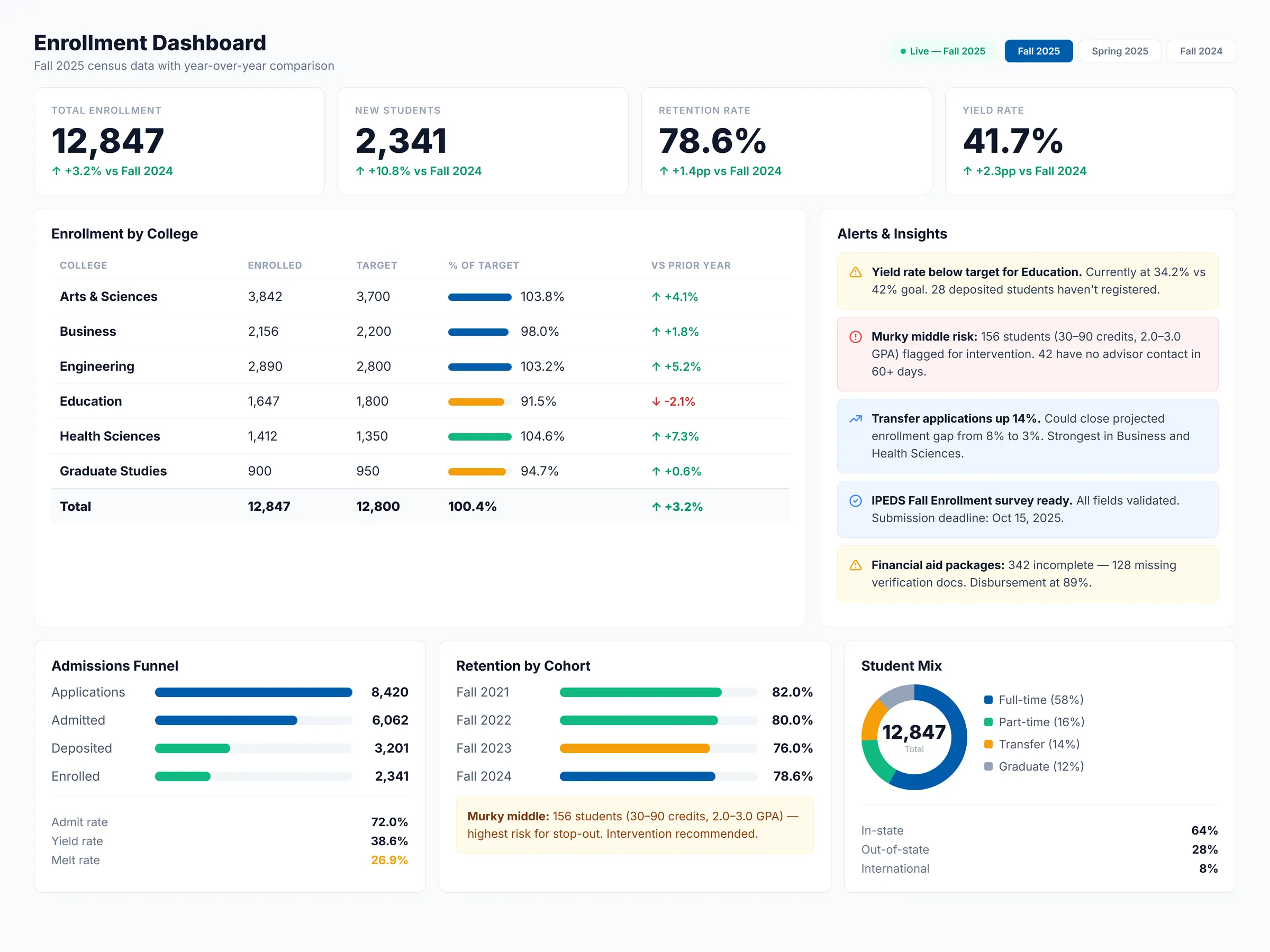
Task: Click the up arrow under Yield Rate card
Action: 967,171
